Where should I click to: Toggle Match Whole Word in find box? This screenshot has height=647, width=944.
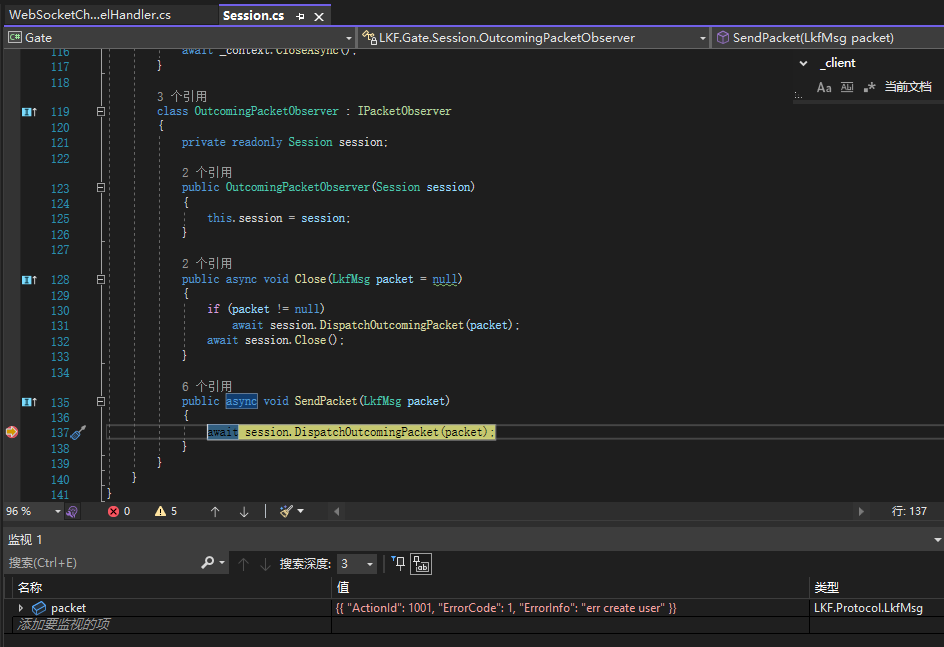click(x=847, y=87)
